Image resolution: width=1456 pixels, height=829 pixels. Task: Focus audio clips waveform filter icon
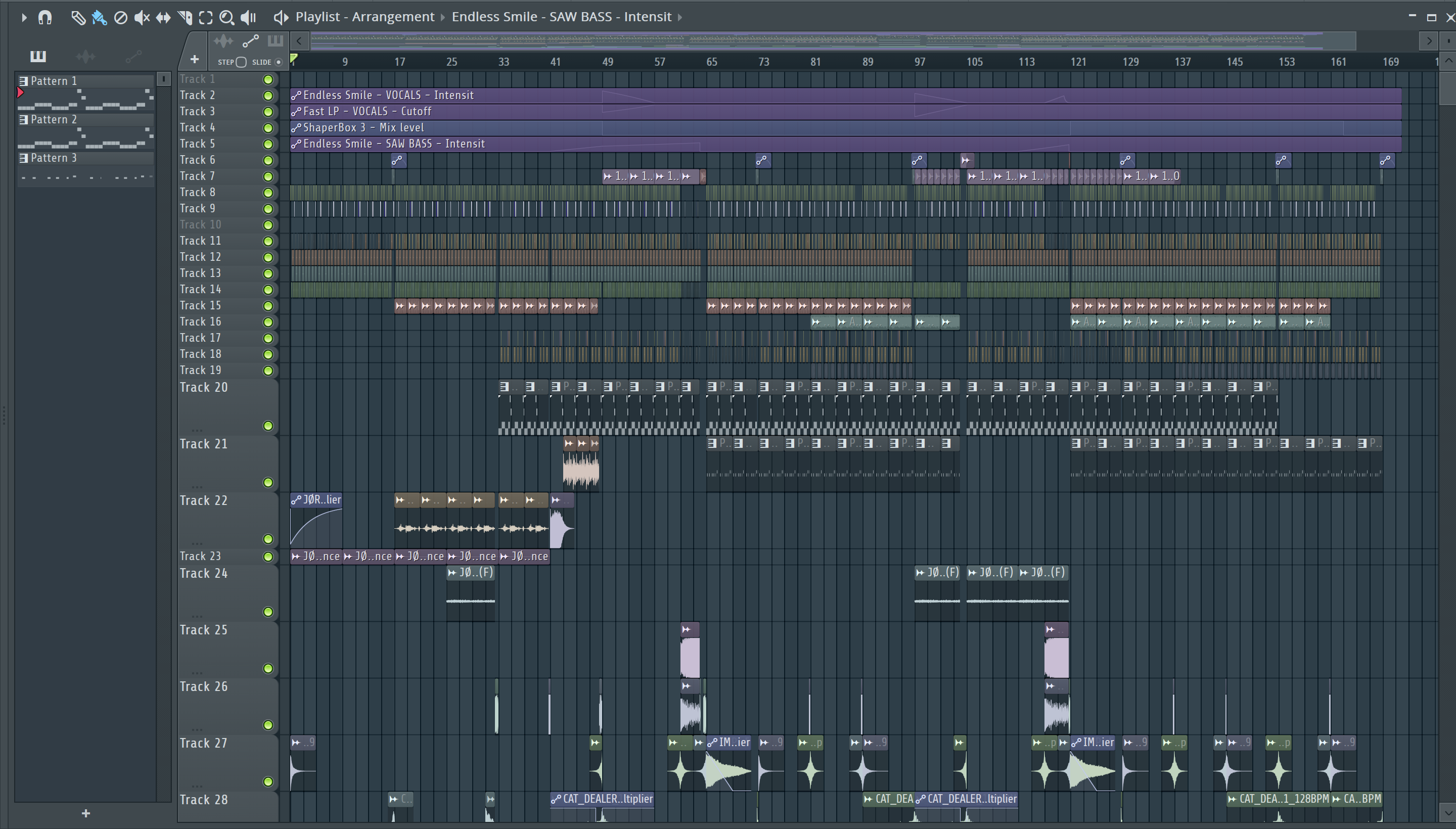tap(223, 41)
